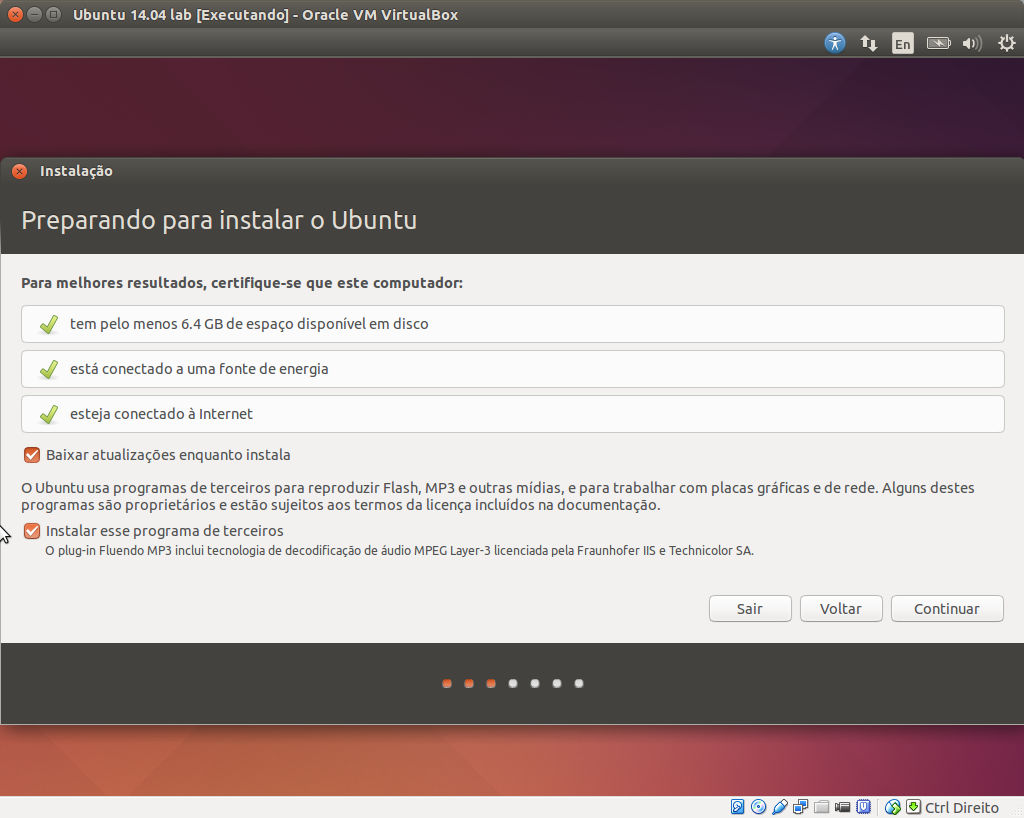Click 'tem pelo menos 6.4 GB' disk requirement row
The width and height of the screenshot is (1024, 818).
click(x=513, y=324)
